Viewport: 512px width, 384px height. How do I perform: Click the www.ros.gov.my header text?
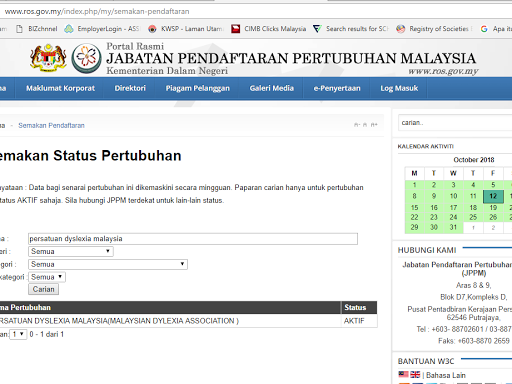coord(443,71)
